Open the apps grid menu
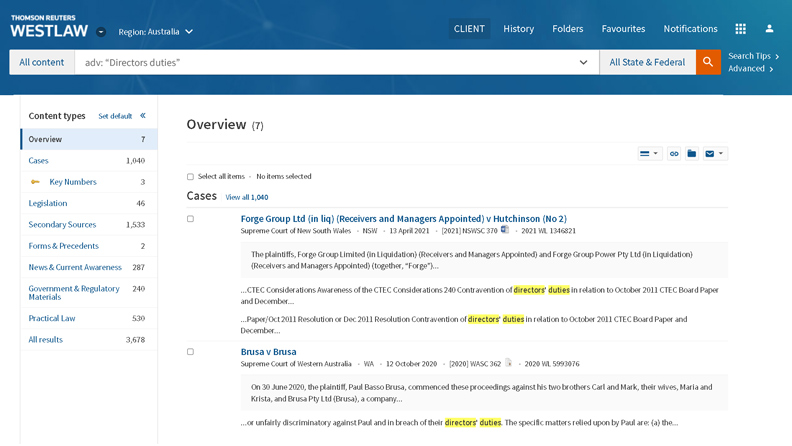This screenshot has width=792, height=446. coord(740,29)
